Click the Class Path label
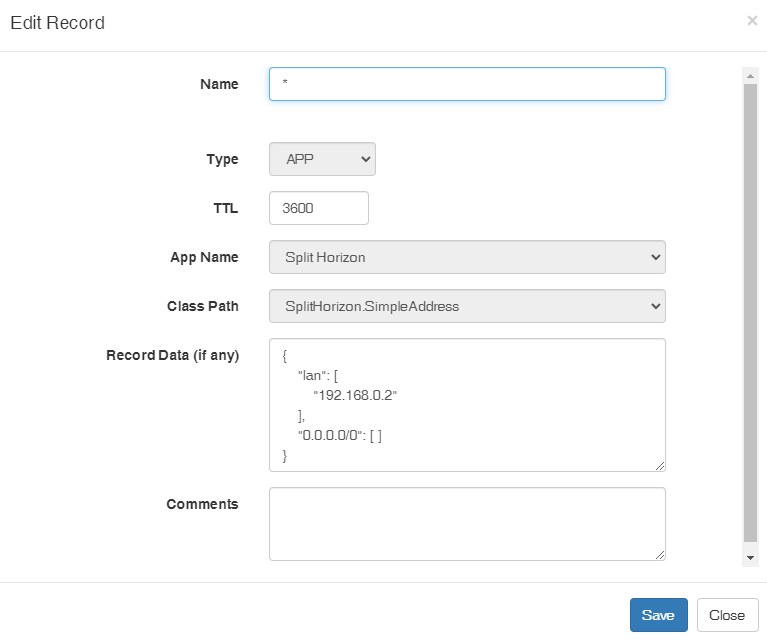Screen dimensions: 767x640 pos(203,306)
